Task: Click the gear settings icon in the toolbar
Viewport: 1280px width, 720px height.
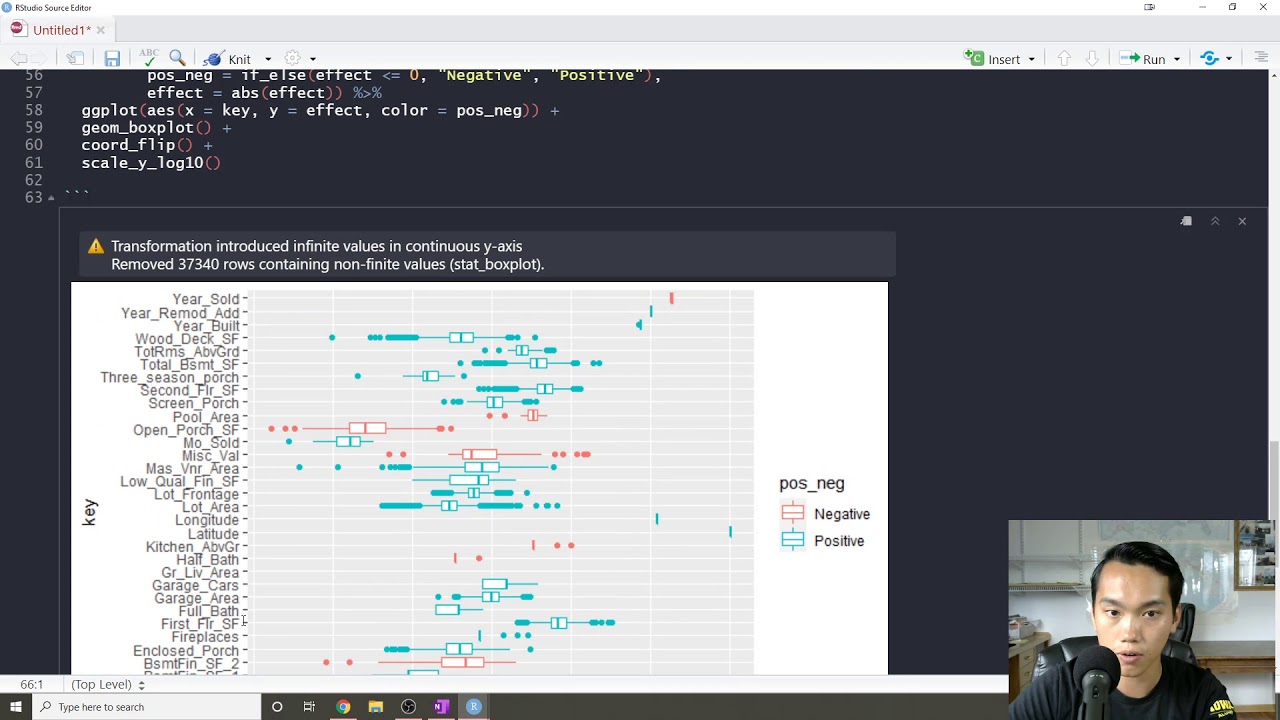Action: pos(292,59)
